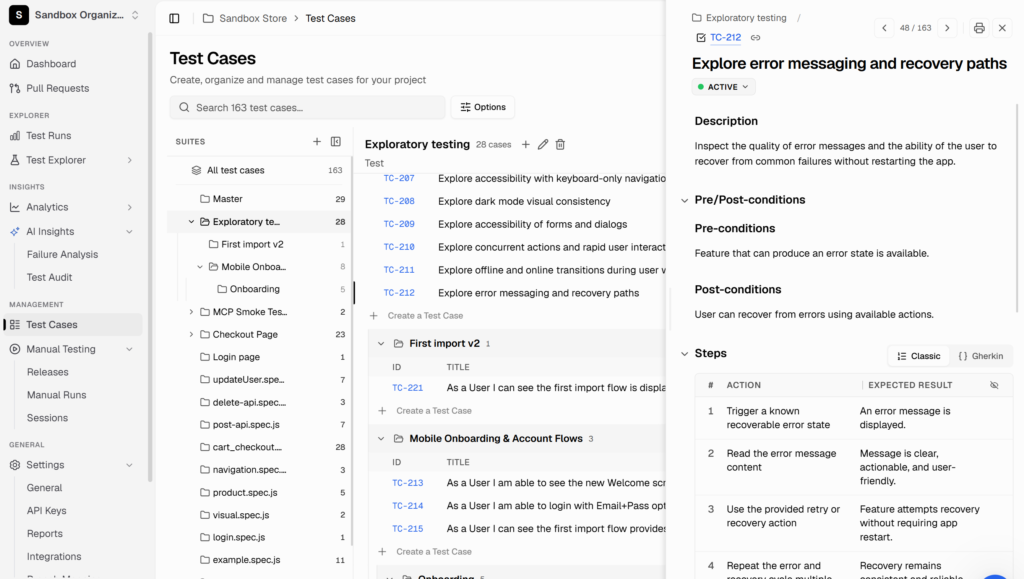Open Integrations settings page
The width and height of the screenshot is (1024, 579).
54,557
